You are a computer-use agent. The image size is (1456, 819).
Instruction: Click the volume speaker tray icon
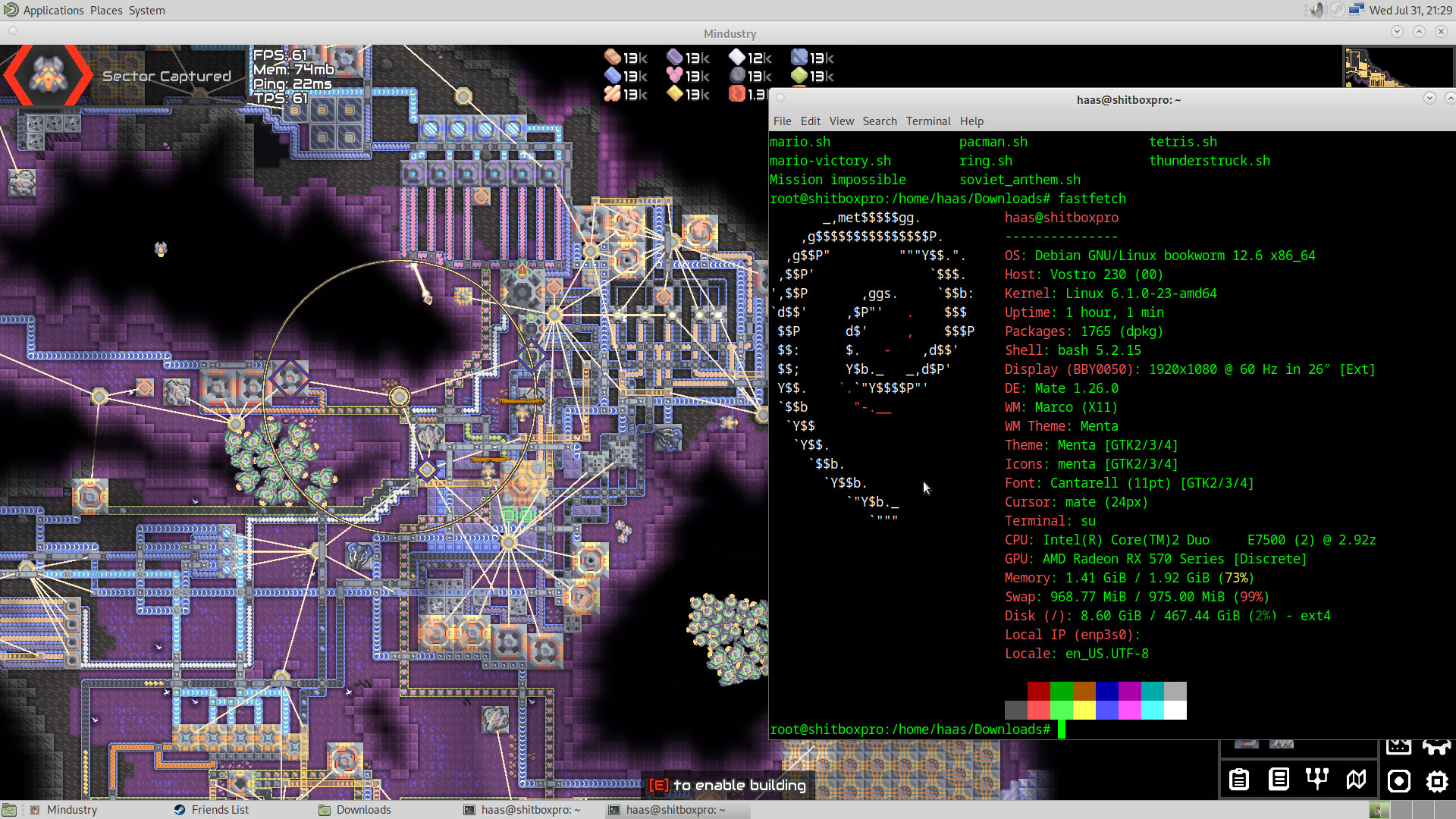1317,10
